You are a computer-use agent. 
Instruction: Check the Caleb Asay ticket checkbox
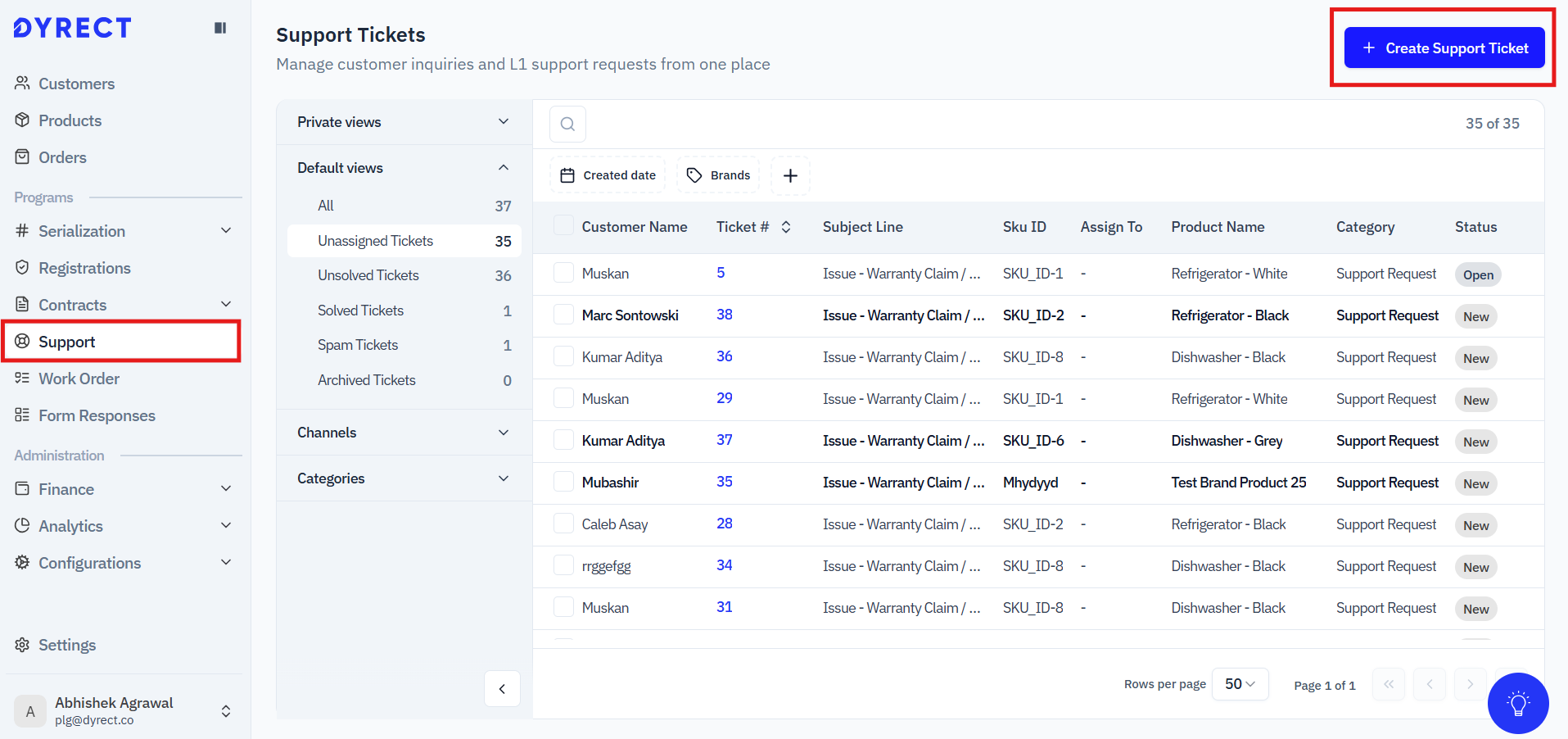coord(563,524)
